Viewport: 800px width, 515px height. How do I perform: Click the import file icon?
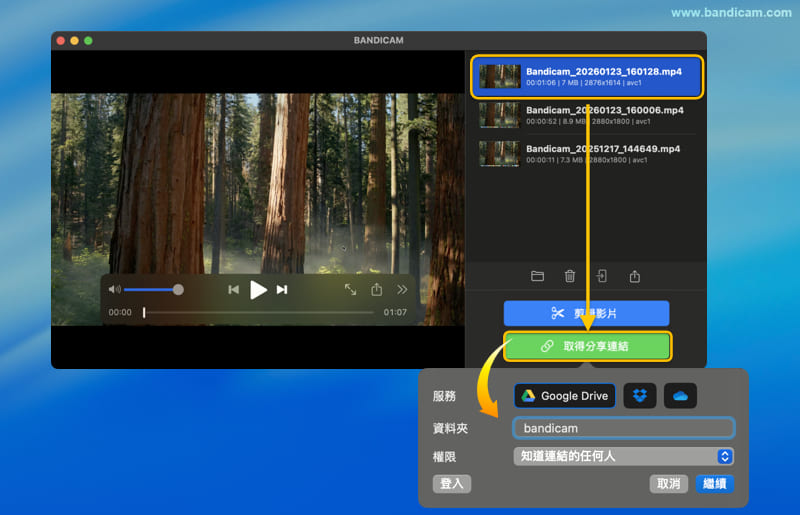coord(602,277)
